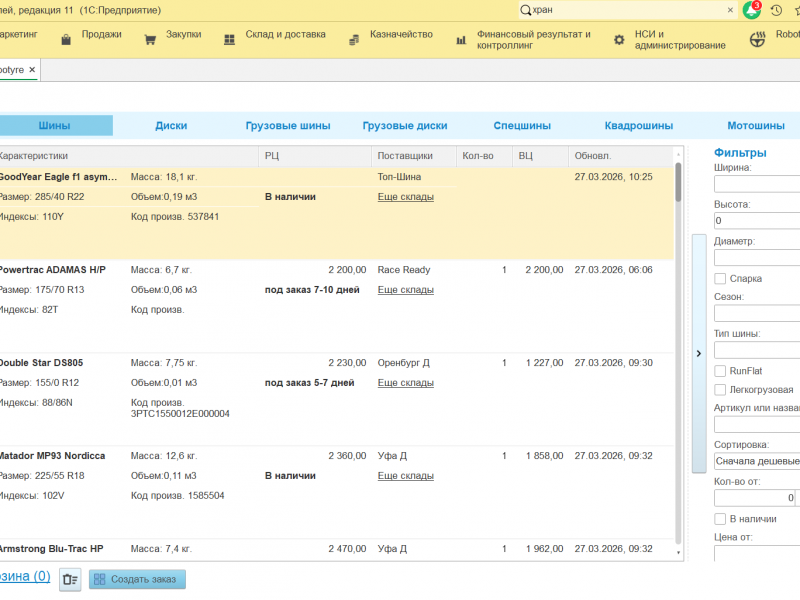Switch to the Диски tab
Image resolution: width=800 pixels, height=600 pixels.
171,126
